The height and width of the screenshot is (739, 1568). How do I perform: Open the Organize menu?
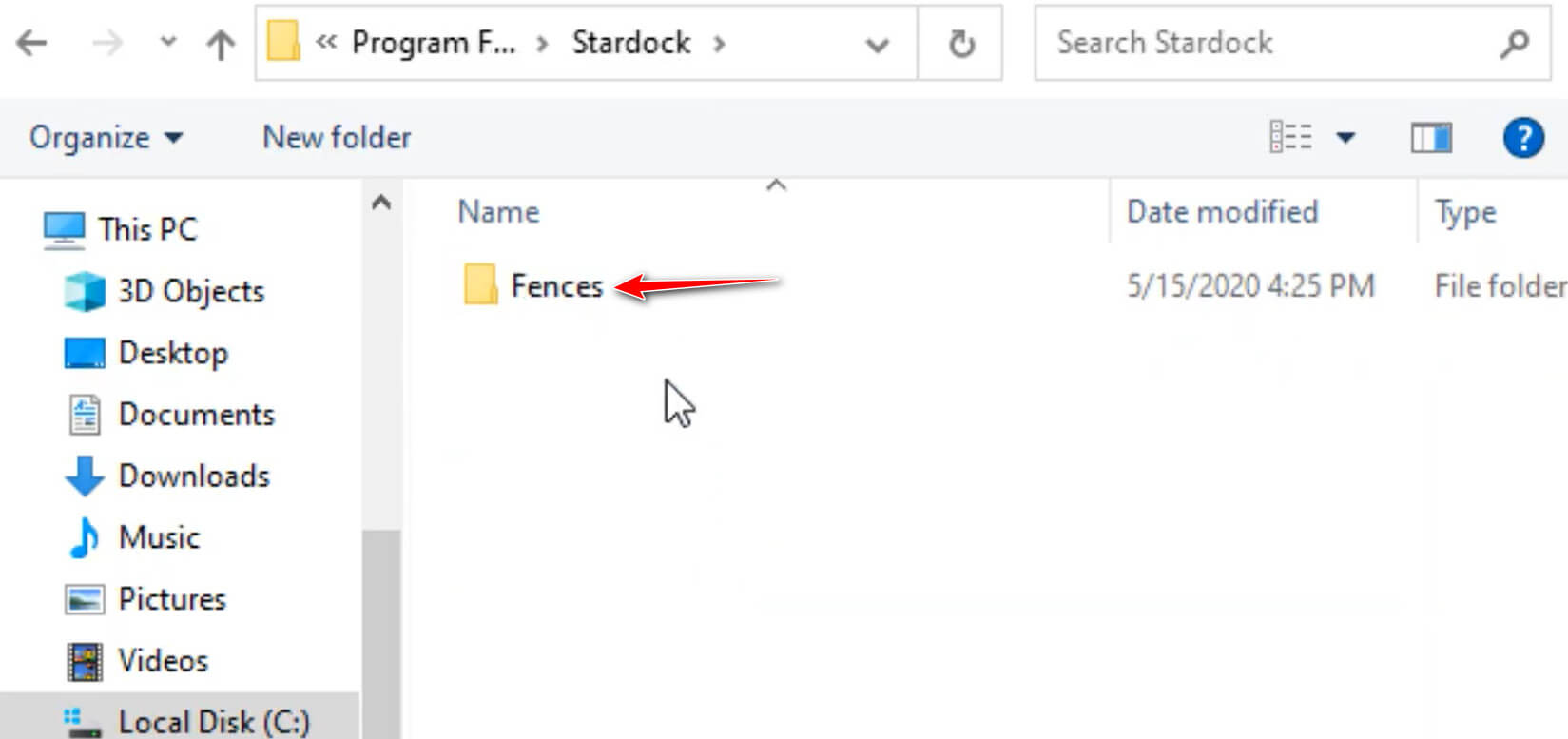105,138
